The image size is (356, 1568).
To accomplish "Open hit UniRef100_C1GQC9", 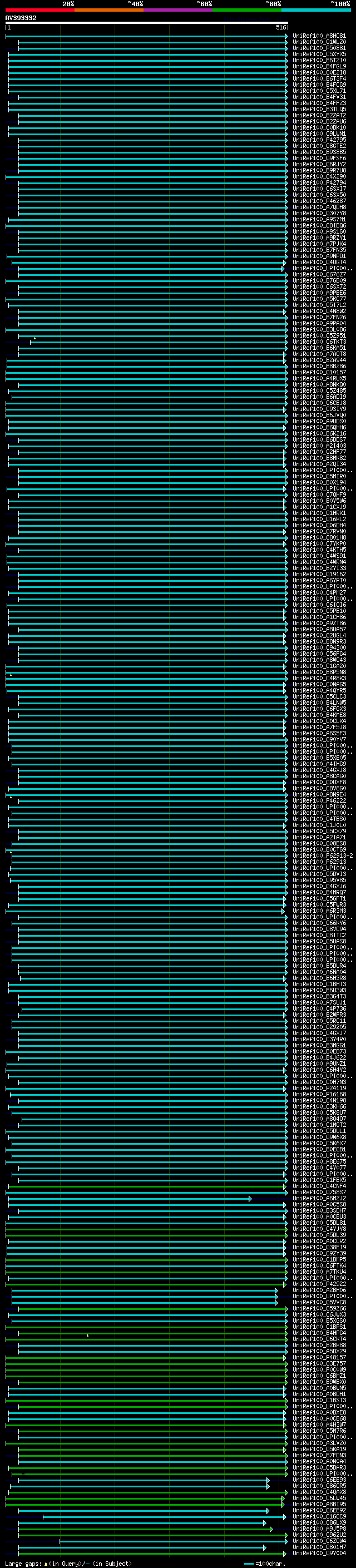I will click(319, 1516).
